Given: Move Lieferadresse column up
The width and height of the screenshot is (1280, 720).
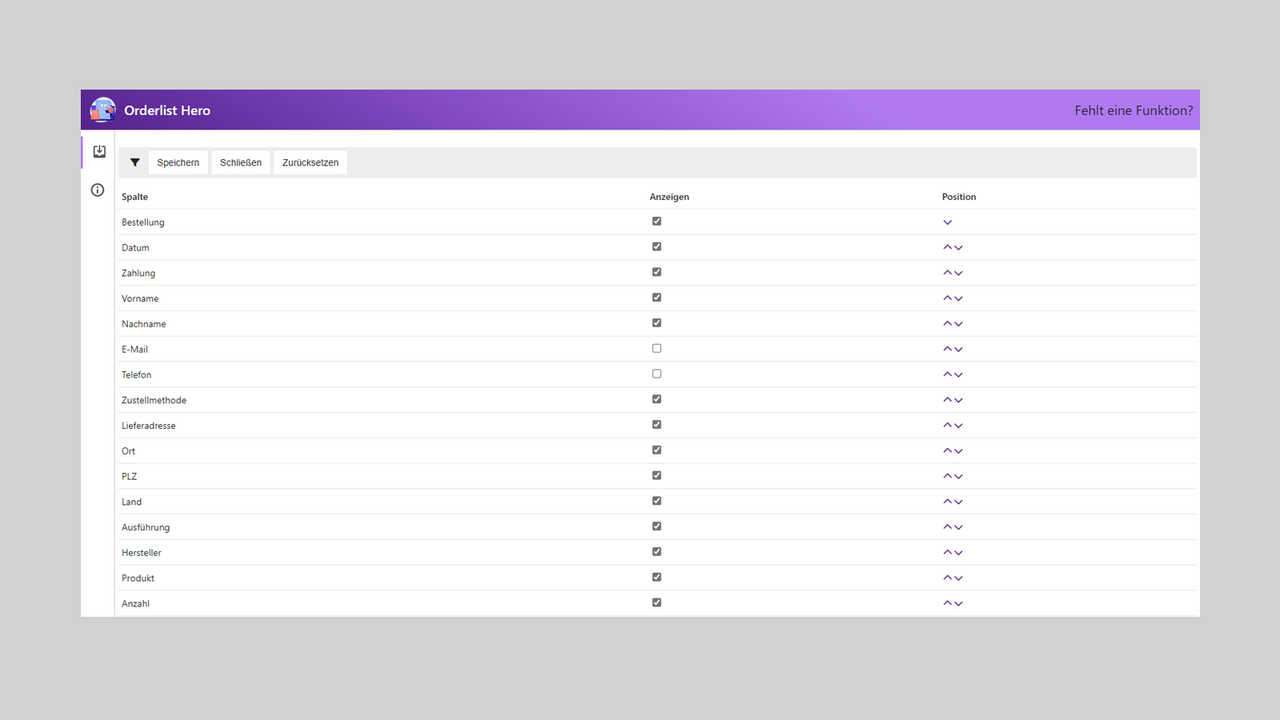Looking at the screenshot, I should [948, 426].
